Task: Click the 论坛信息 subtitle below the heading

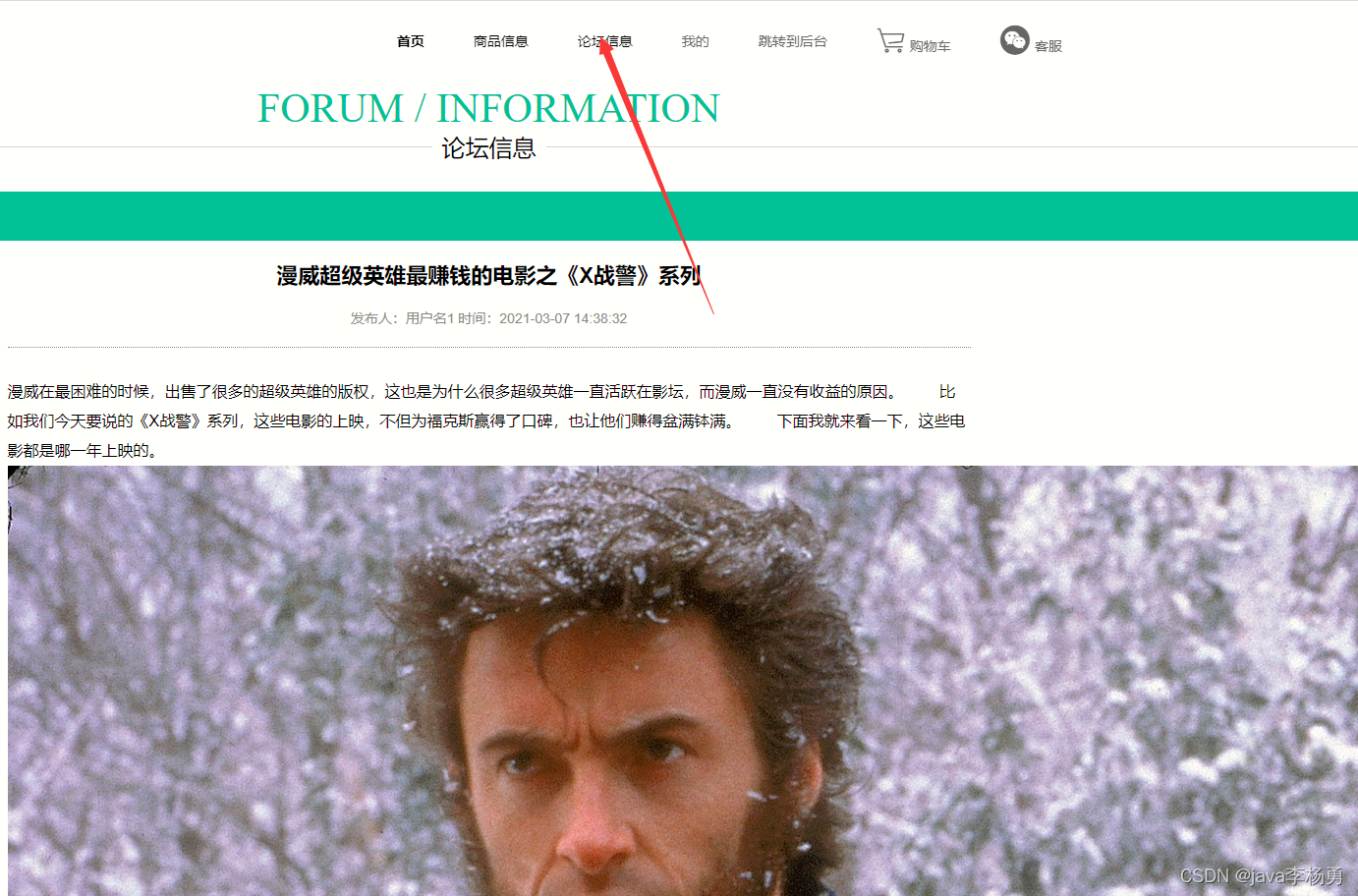Action: (488, 148)
